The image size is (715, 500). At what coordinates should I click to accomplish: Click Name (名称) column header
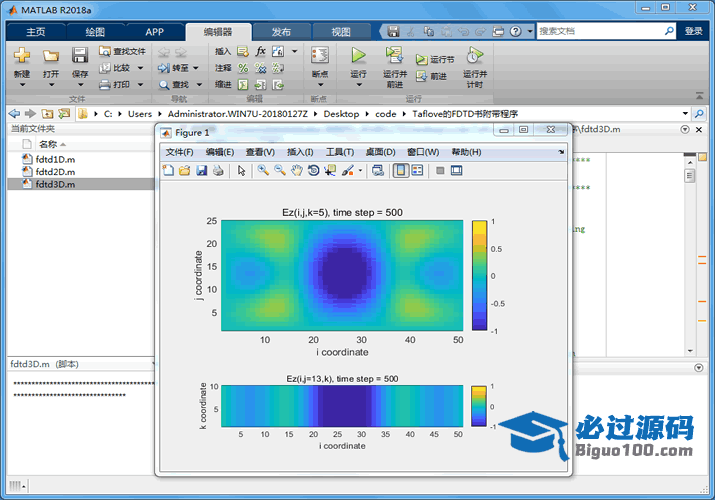[x=48, y=144]
